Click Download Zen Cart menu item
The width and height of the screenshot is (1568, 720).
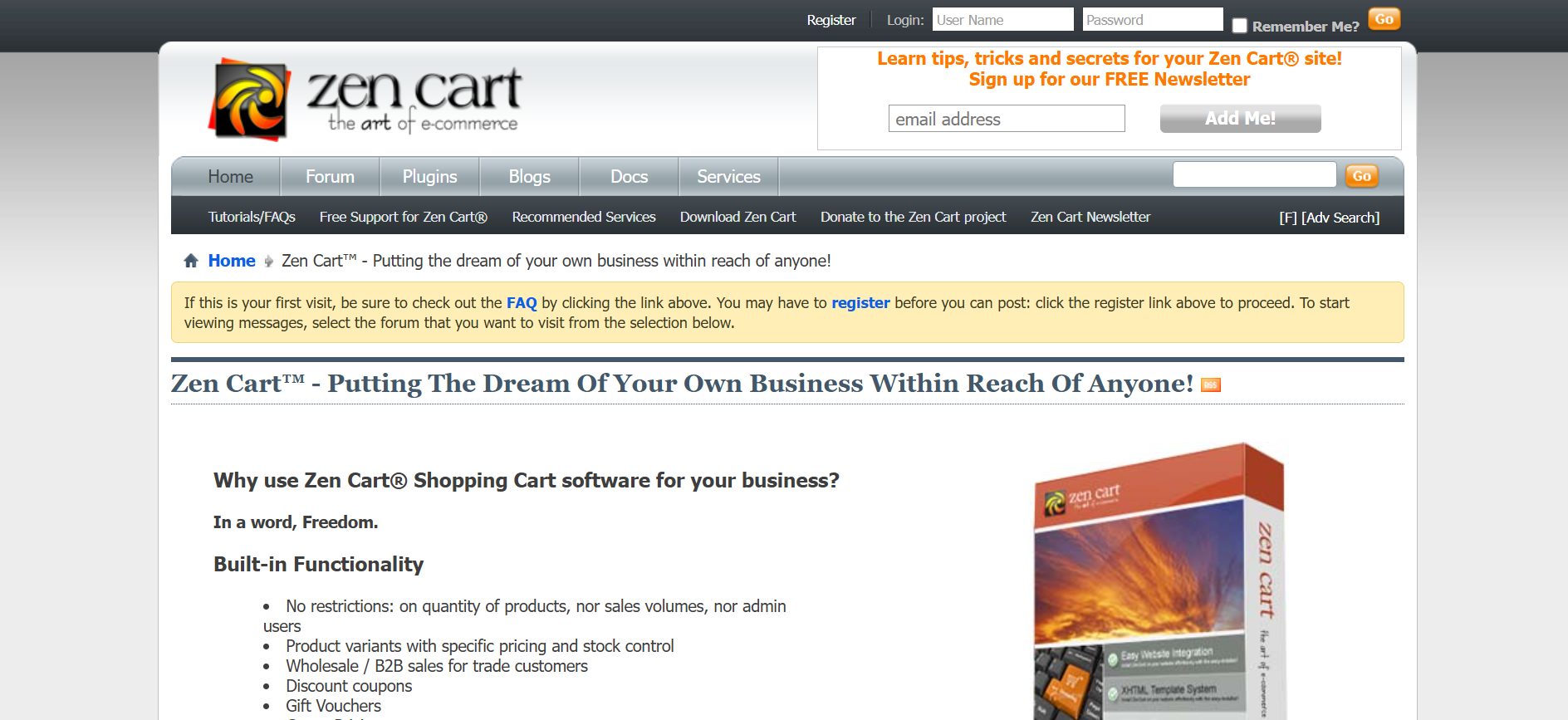click(737, 217)
